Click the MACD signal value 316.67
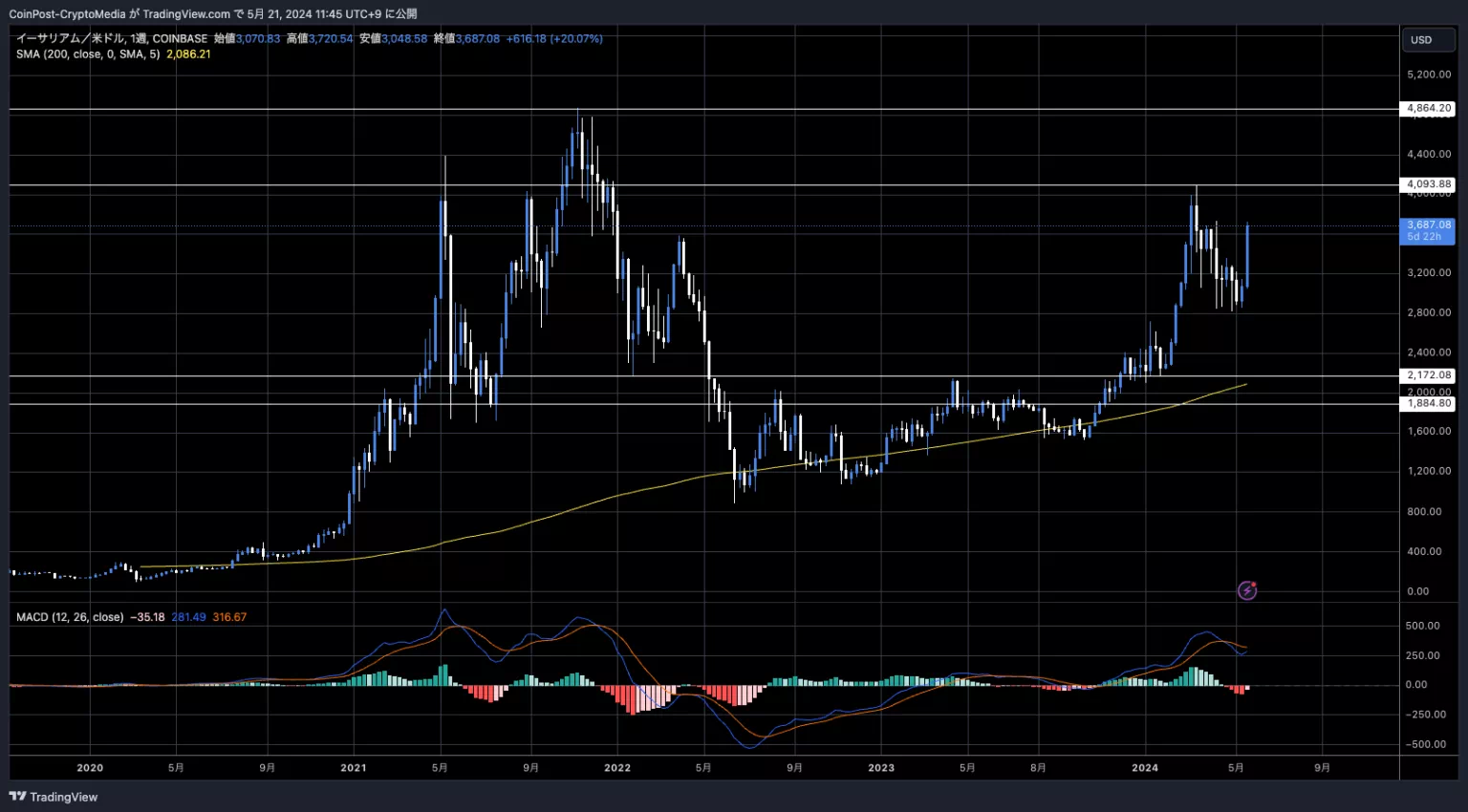This screenshot has height=812, width=1468. [x=229, y=617]
